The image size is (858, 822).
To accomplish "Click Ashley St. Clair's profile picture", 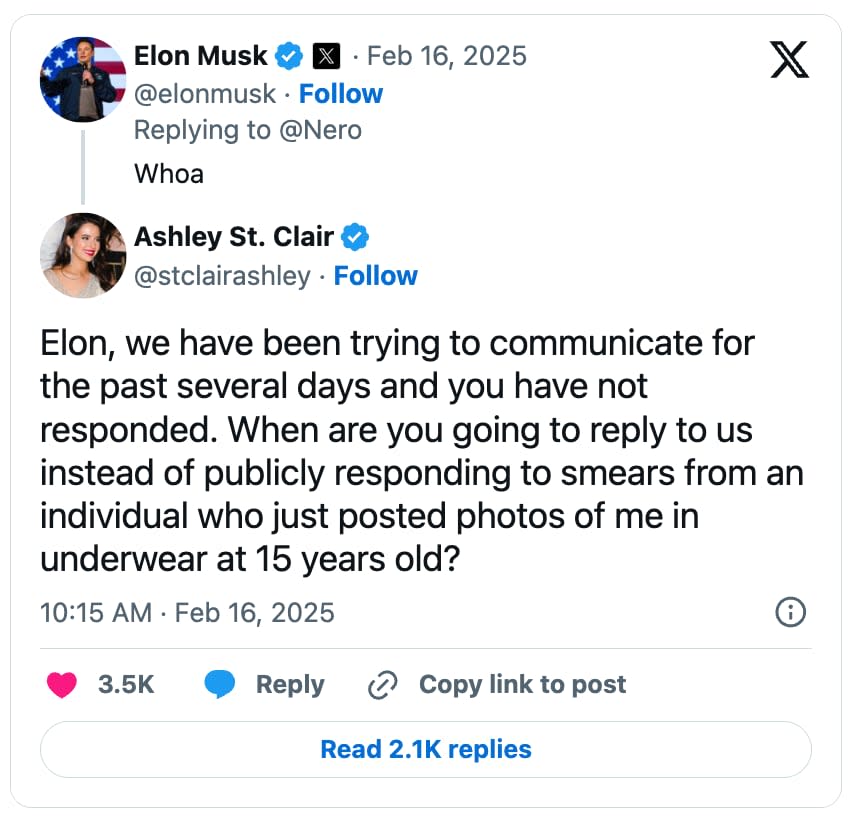I will tap(83, 256).
